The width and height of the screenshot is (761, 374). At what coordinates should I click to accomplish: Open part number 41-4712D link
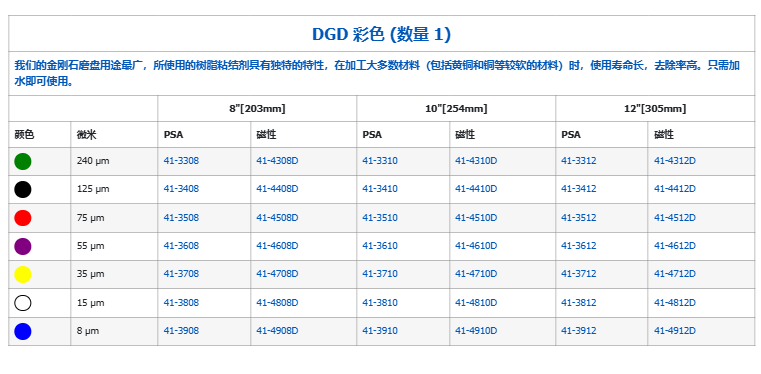click(x=675, y=274)
